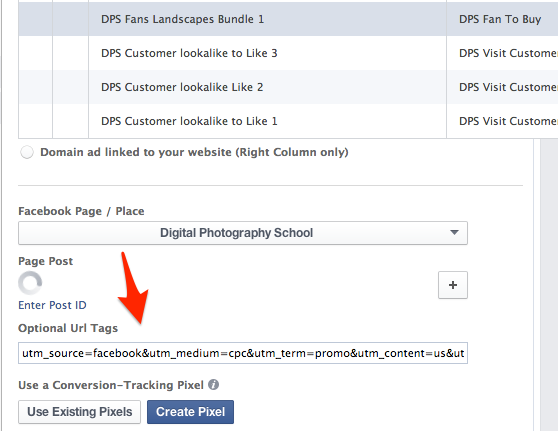Click the DPS Fan To Buy cell
558x431 pixels.
(502, 19)
